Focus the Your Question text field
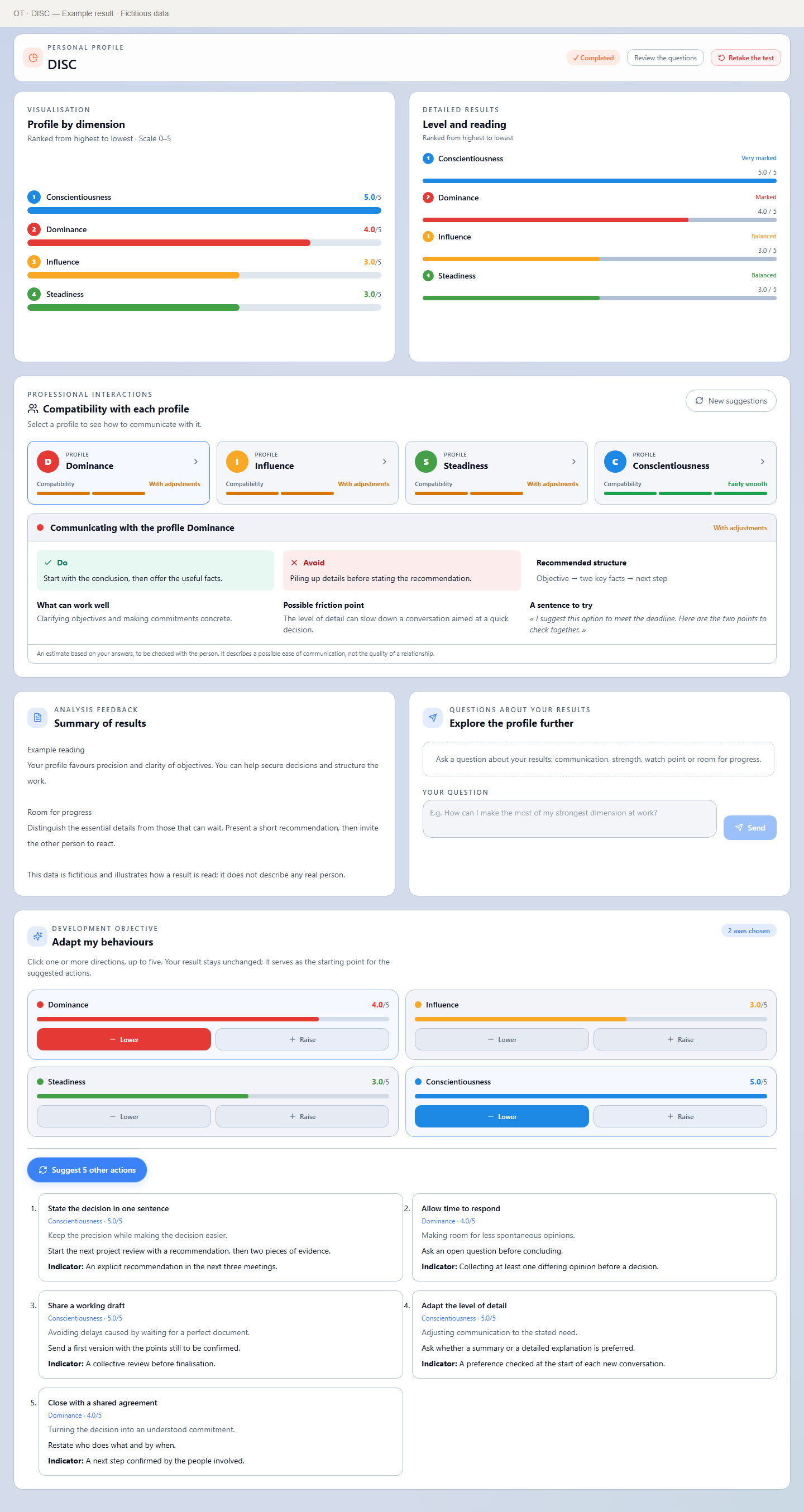The width and height of the screenshot is (804, 1512). tap(569, 818)
